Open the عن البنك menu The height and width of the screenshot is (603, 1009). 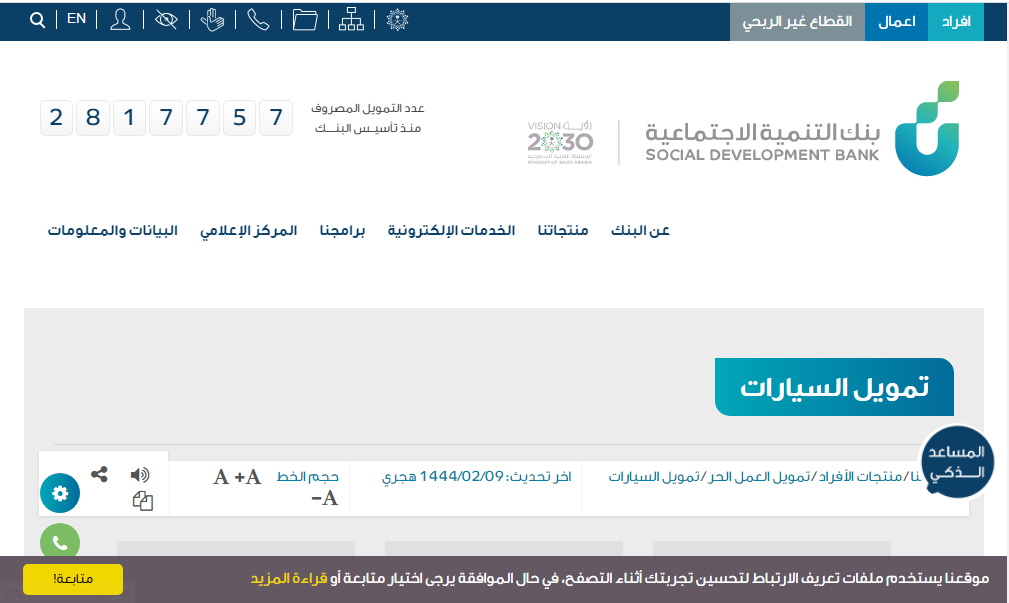tap(640, 230)
